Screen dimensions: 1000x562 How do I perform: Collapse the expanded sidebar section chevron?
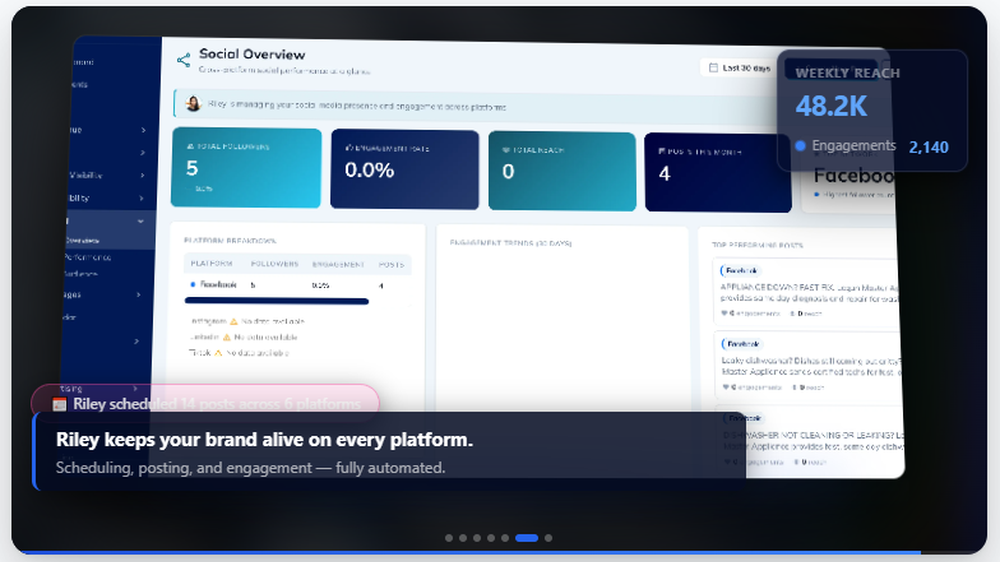pos(140,221)
